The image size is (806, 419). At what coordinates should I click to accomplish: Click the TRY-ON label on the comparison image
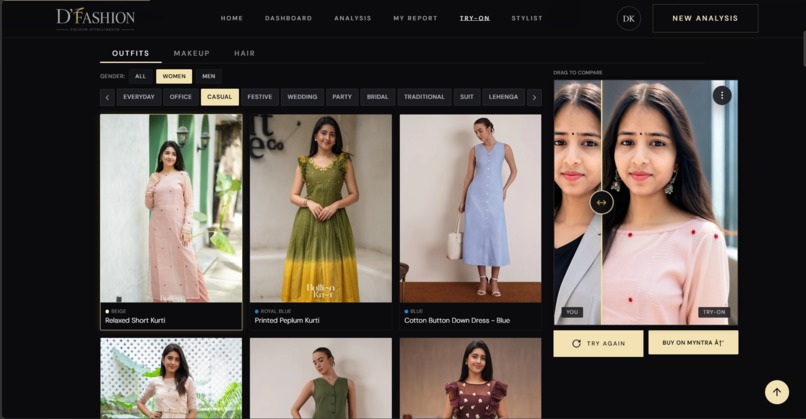[x=714, y=312]
